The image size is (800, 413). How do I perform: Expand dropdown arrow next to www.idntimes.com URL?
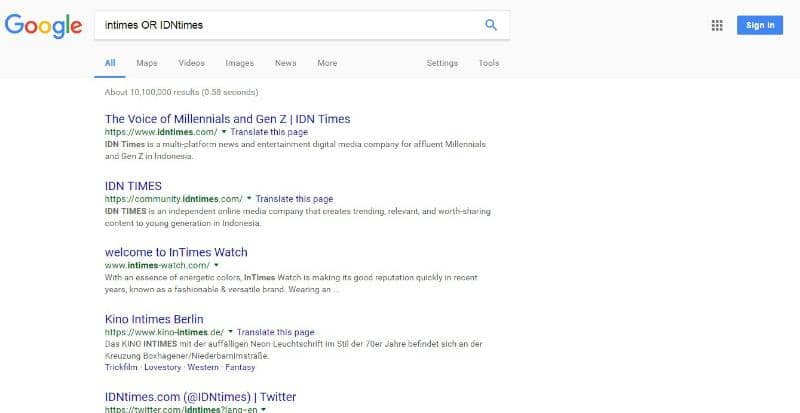[224, 132]
